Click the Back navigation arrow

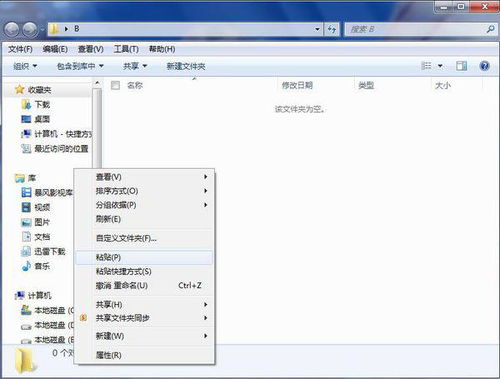pyautogui.click(x=12, y=30)
